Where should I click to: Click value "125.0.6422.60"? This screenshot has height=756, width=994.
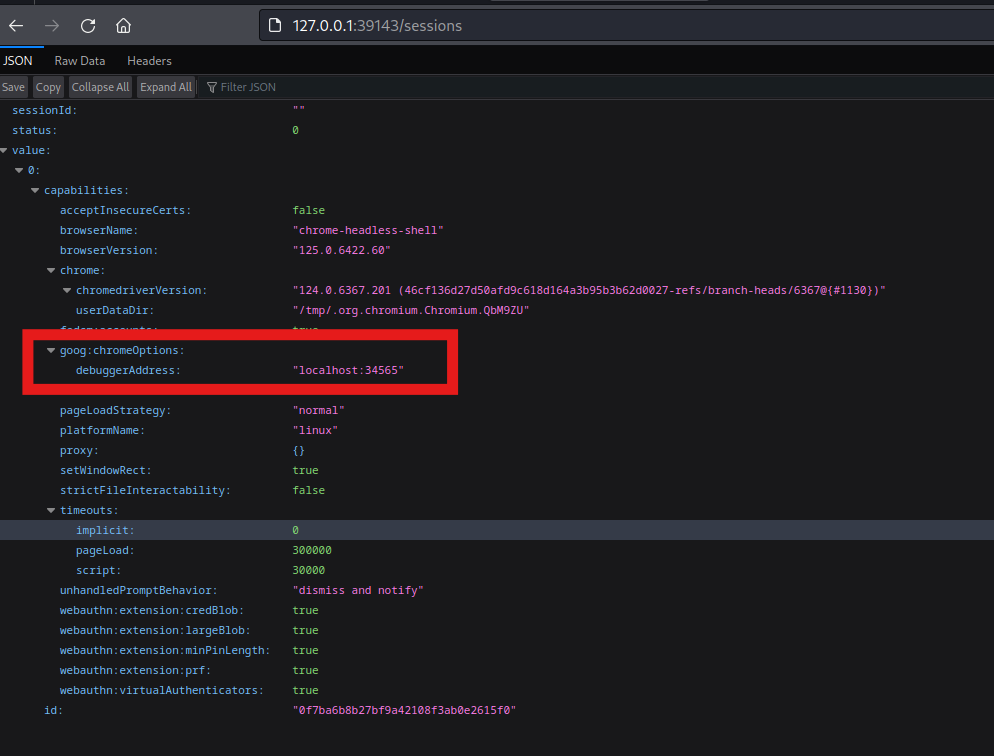coord(341,250)
